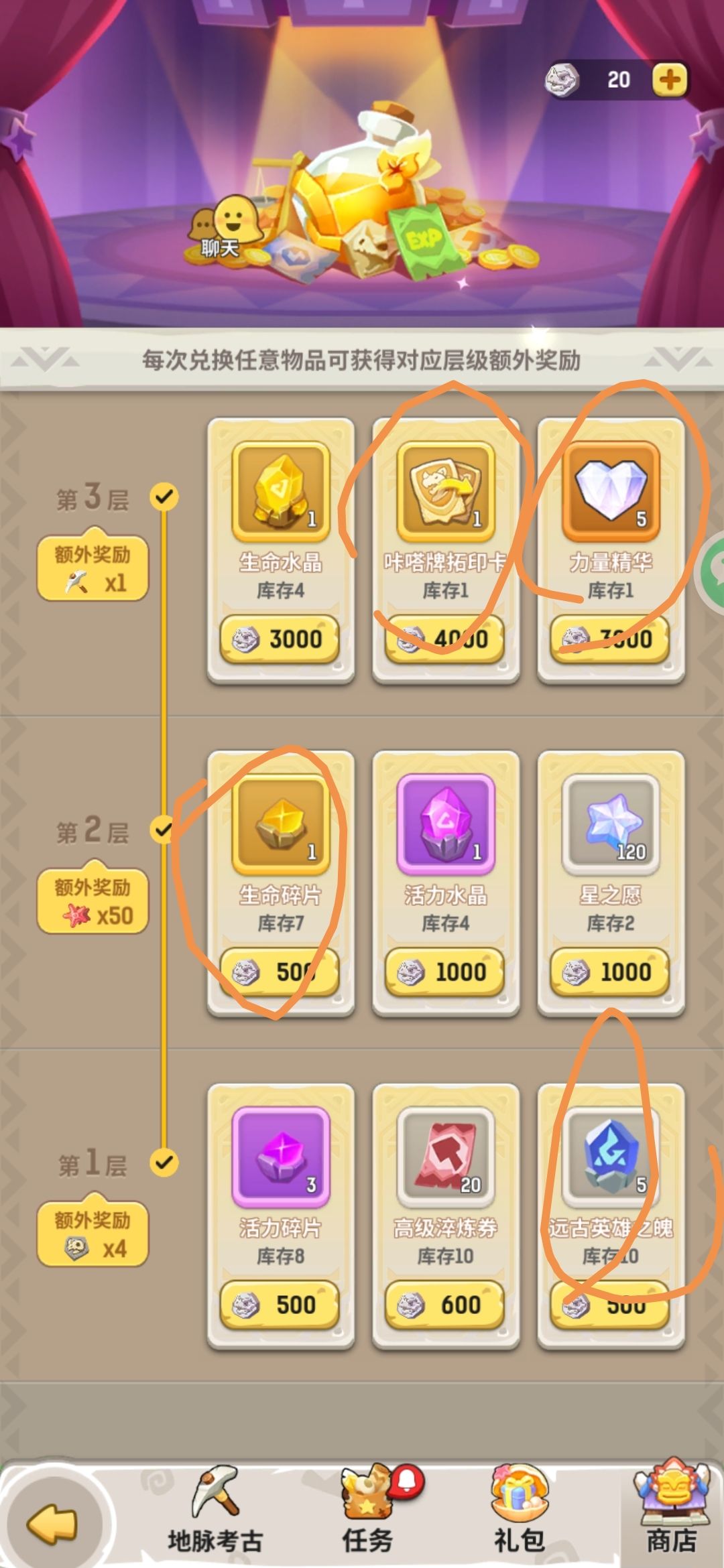Select the 星之愿 star icon

coord(611,825)
